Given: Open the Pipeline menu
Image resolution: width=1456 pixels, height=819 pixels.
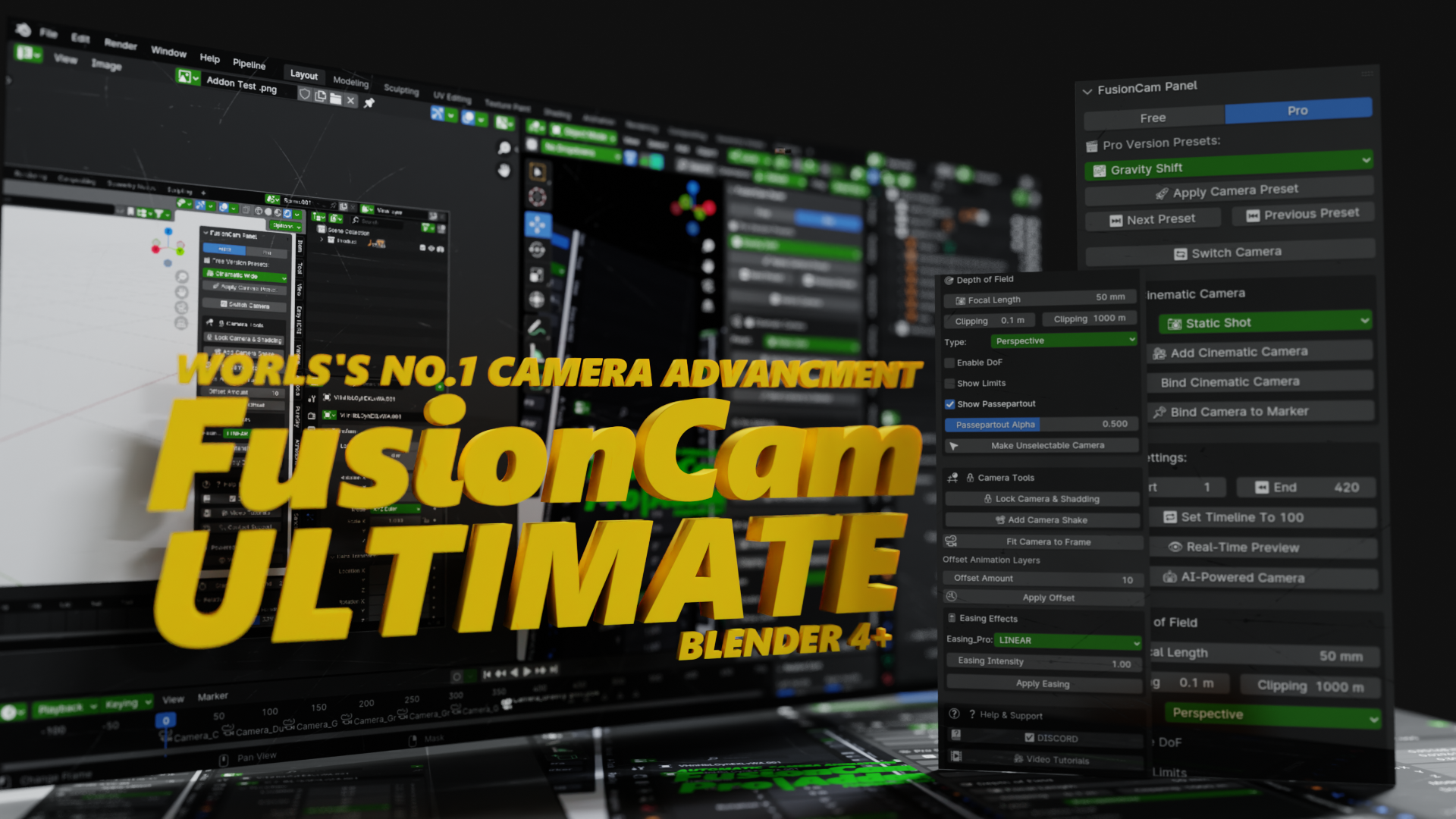Looking at the screenshot, I should pyautogui.click(x=249, y=64).
